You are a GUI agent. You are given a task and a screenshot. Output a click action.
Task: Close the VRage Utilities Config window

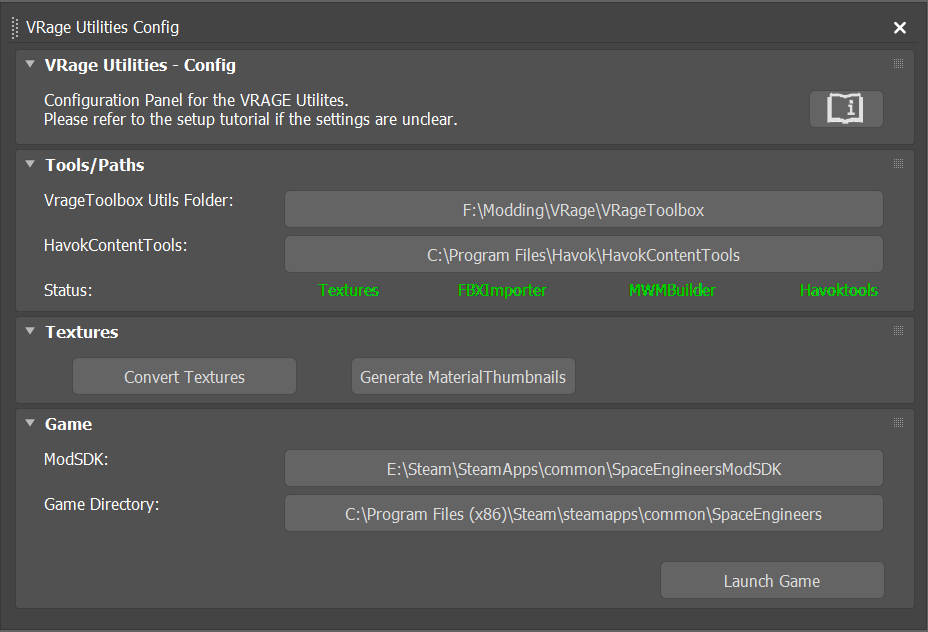tap(900, 28)
